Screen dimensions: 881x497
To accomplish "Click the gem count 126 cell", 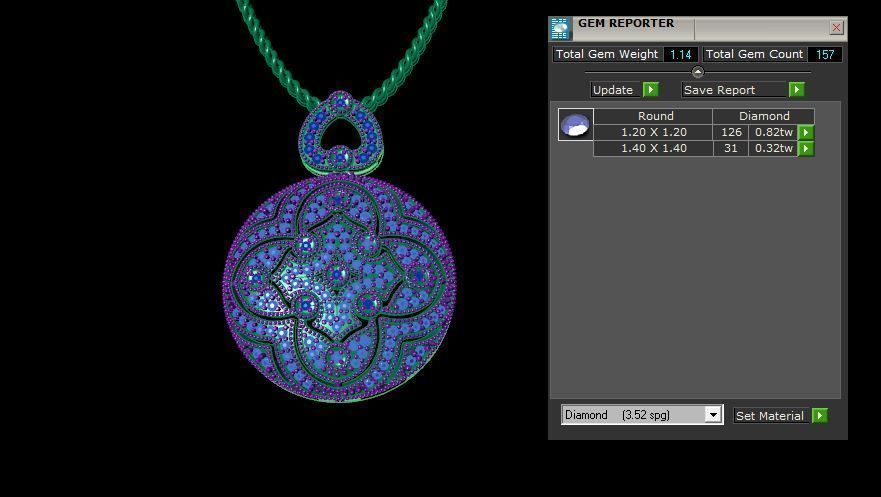I will [730, 133].
